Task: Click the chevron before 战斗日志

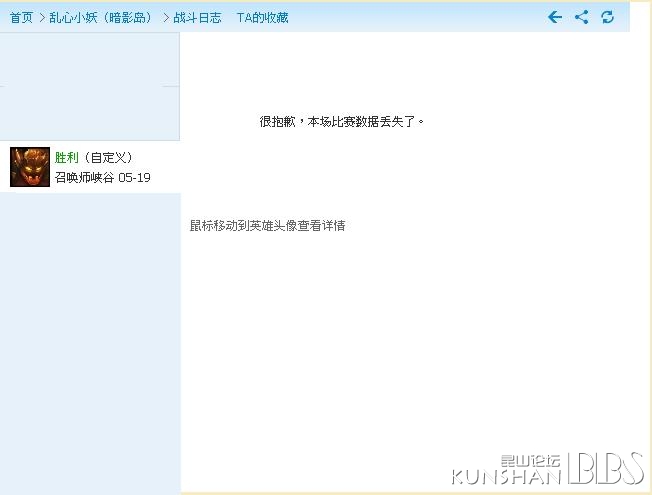Action: [166, 17]
